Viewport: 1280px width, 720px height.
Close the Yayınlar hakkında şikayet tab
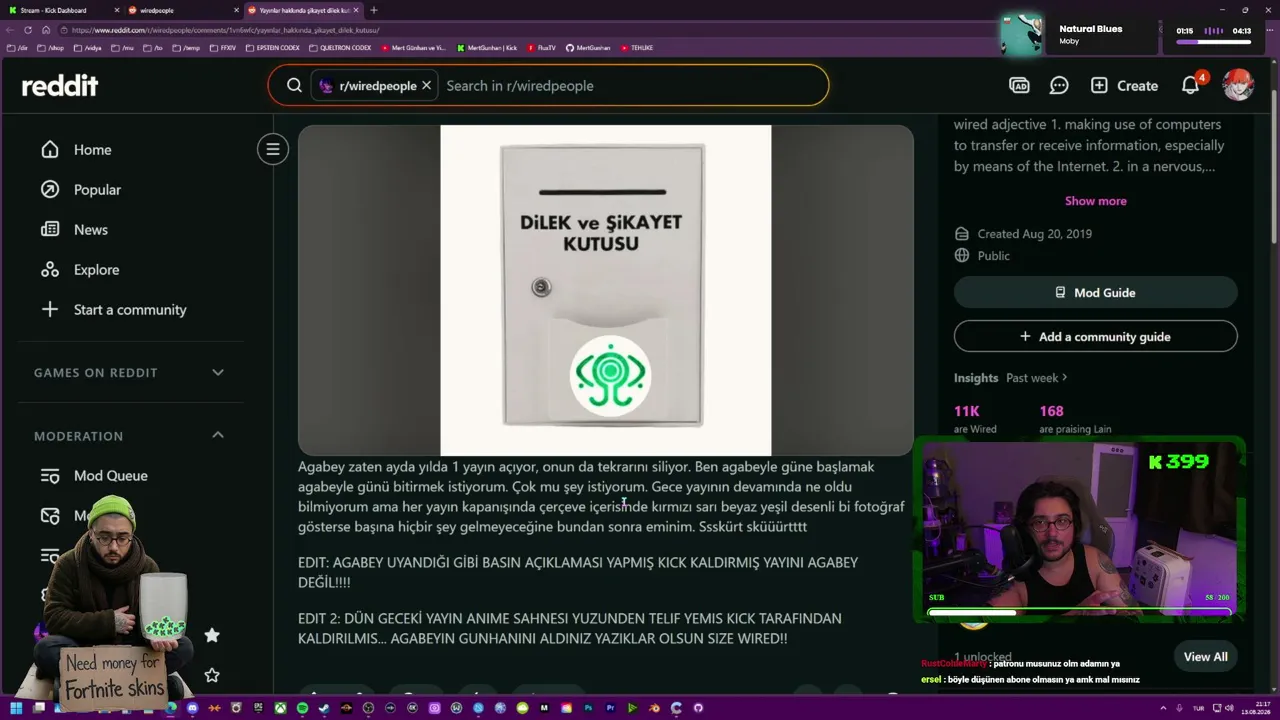pyautogui.click(x=356, y=10)
